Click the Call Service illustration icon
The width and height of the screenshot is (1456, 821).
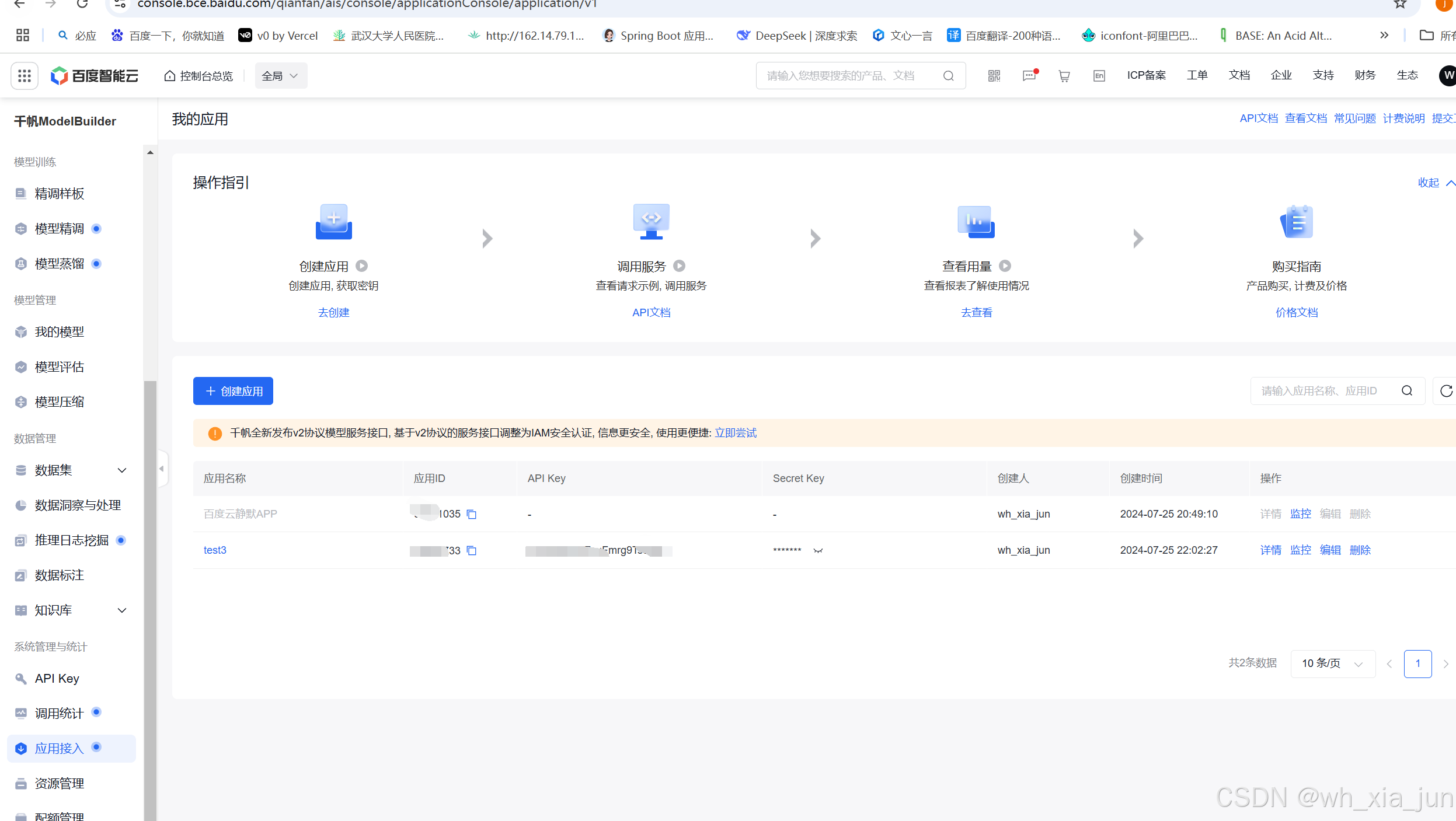(x=652, y=222)
